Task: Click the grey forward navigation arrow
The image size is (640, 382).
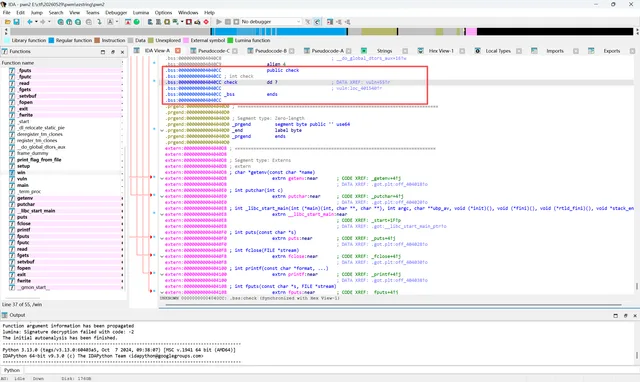Action: click(x=43, y=22)
